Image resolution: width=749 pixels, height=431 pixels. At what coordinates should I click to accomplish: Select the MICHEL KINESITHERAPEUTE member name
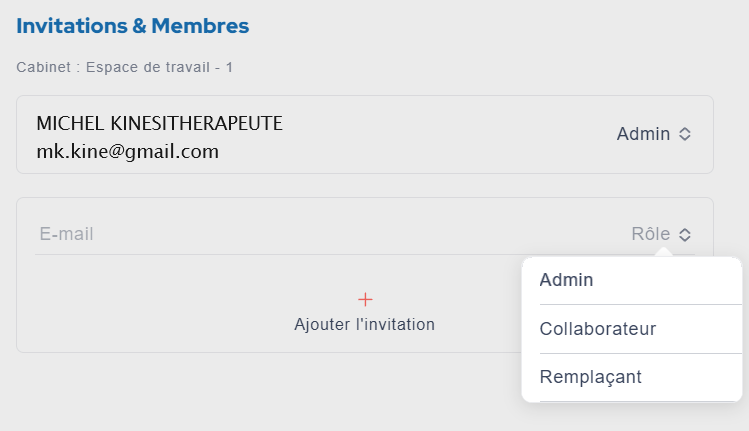coord(159,123)
